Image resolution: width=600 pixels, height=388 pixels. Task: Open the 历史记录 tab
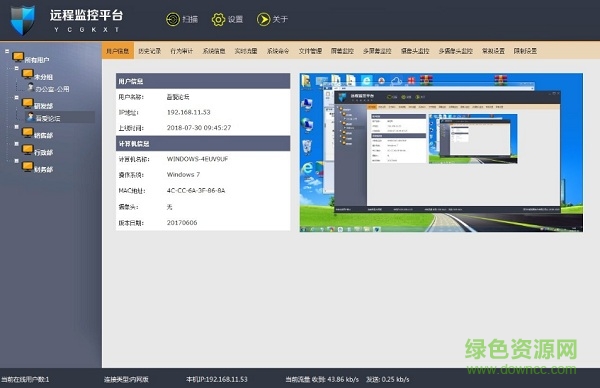tap(150, 51)
